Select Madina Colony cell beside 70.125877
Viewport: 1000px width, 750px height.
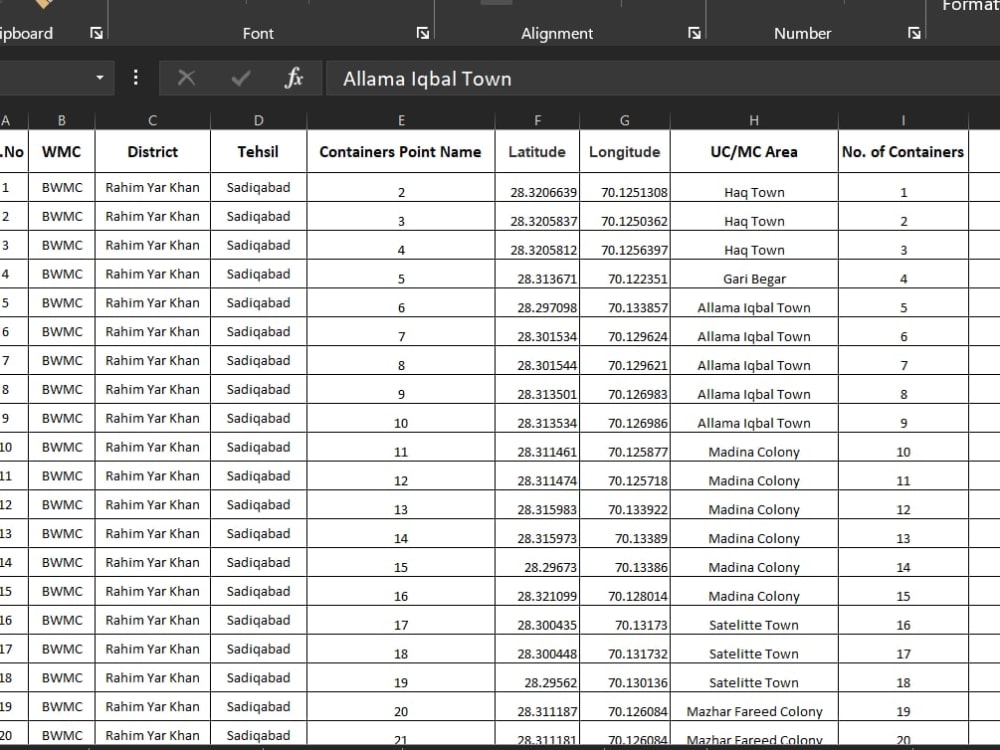754,447
